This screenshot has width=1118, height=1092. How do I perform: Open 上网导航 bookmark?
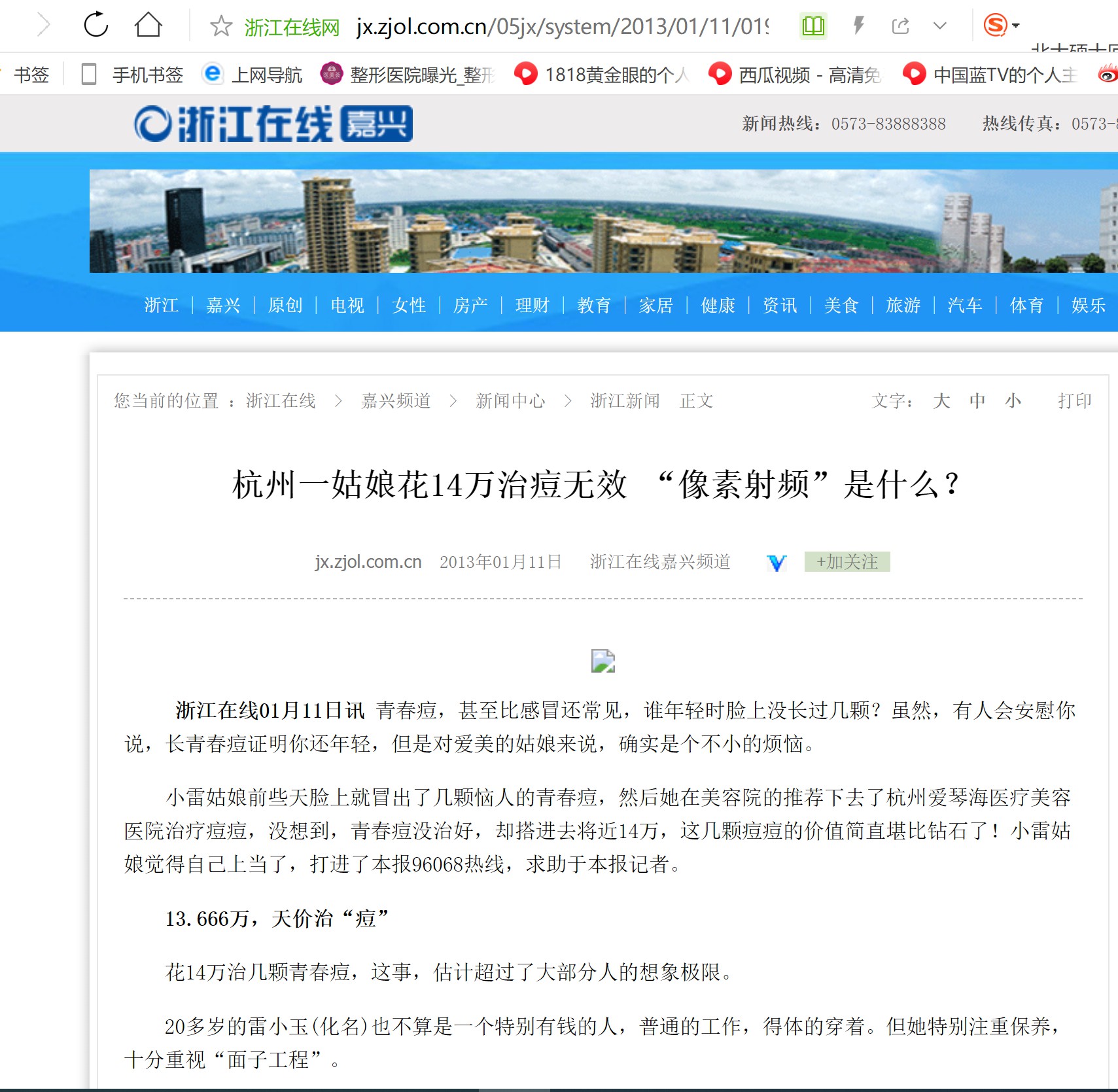point(253,75)
